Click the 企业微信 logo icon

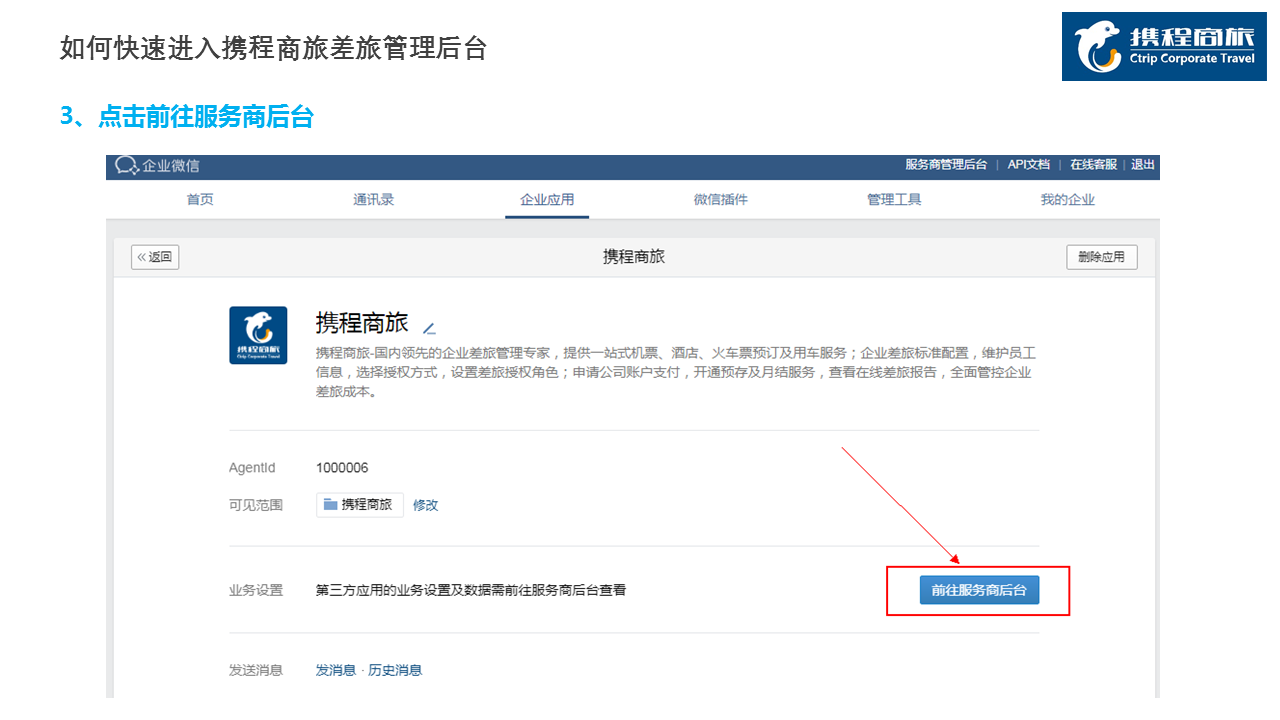[126, 166]
